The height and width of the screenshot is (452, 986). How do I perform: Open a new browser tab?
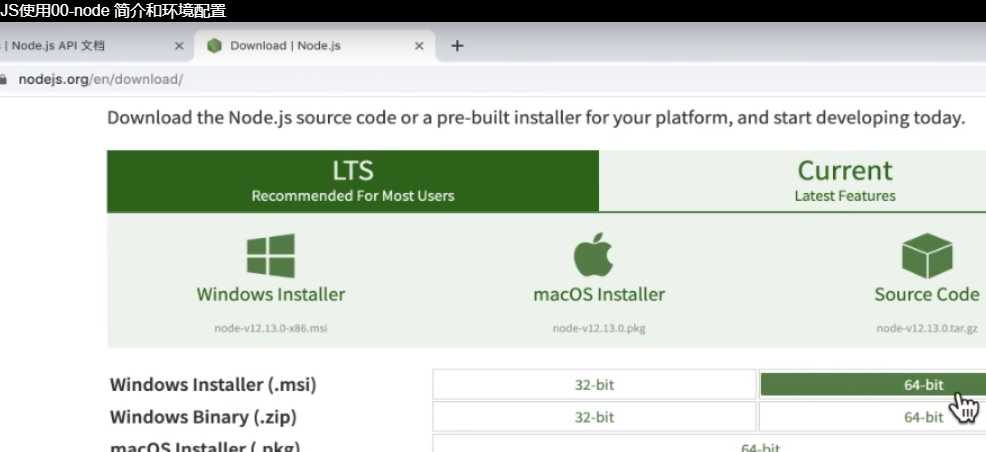click(457, 46)
